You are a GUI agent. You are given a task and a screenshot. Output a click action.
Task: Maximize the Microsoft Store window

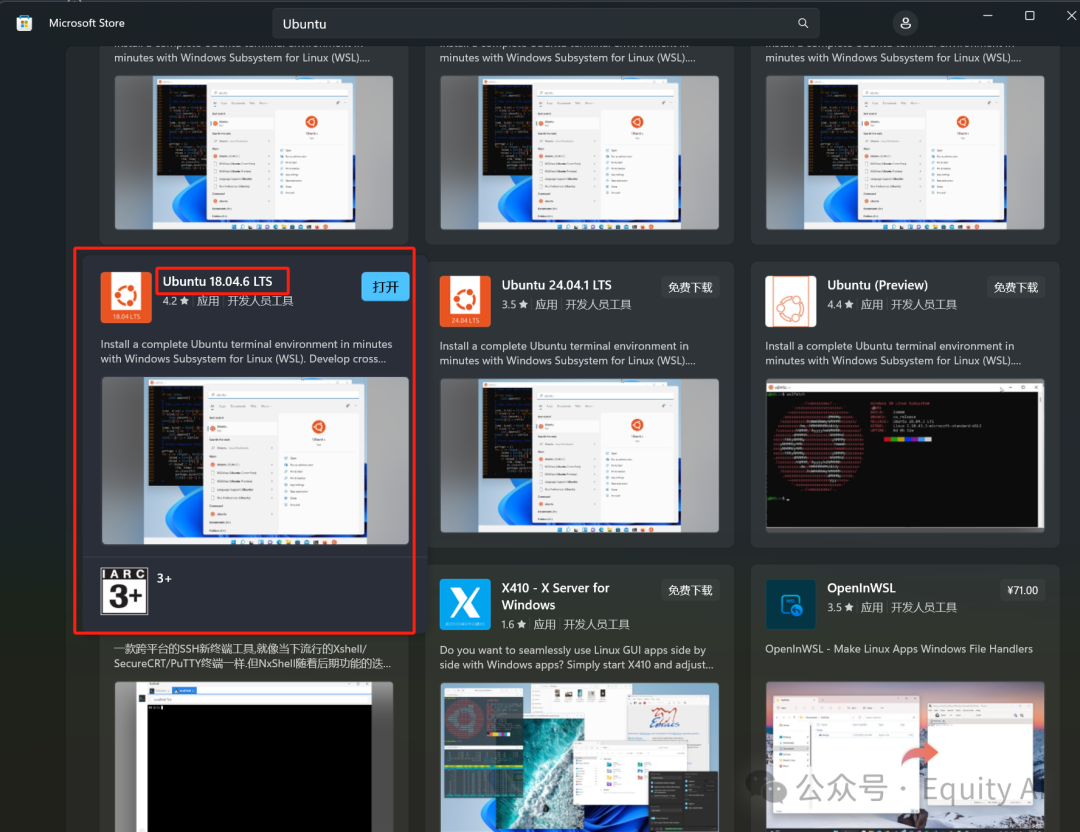(x=1030, y=15)
